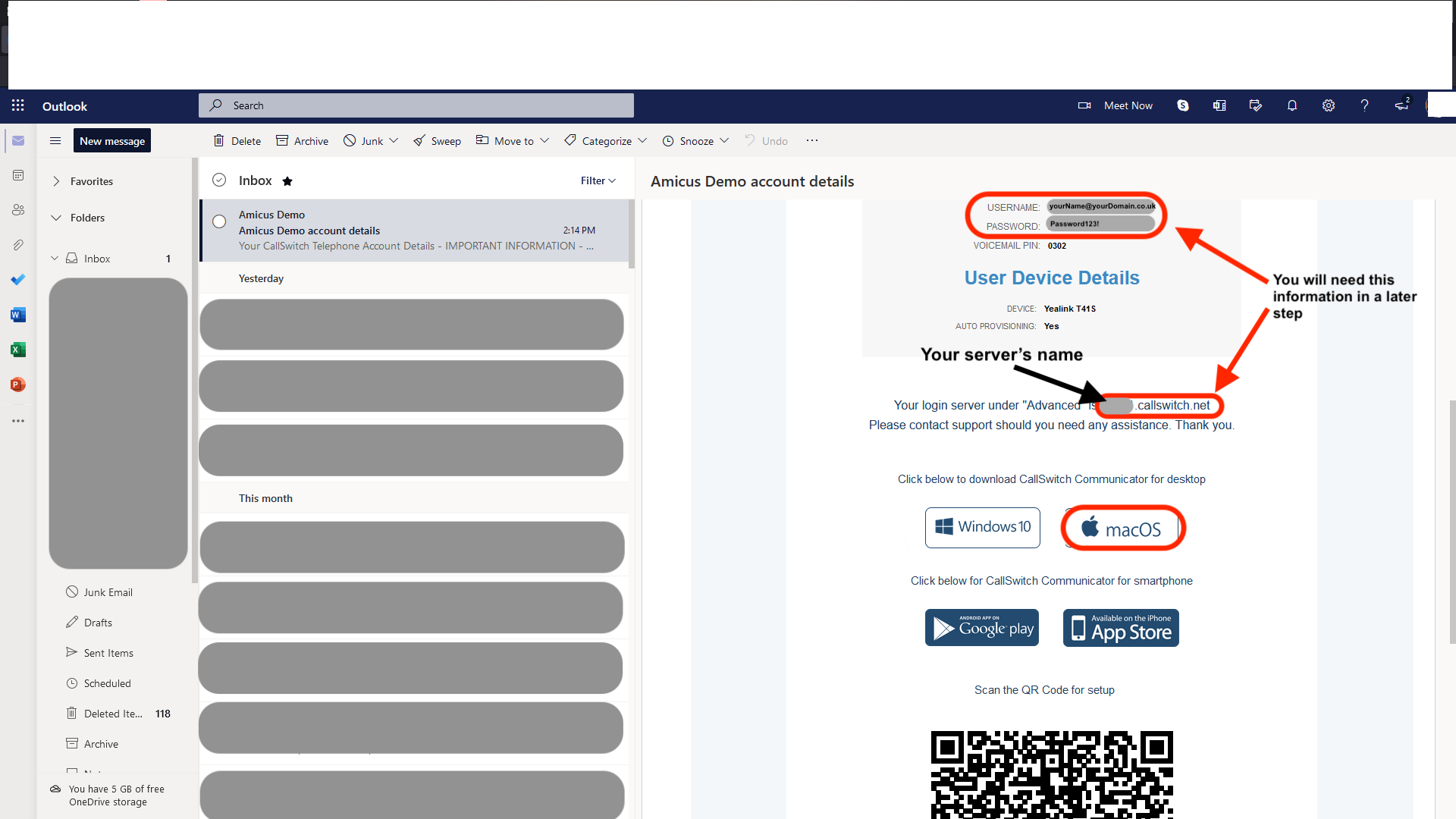
Task: Archive the selected message
Action: pyautogui.click(x=302, y=141)
